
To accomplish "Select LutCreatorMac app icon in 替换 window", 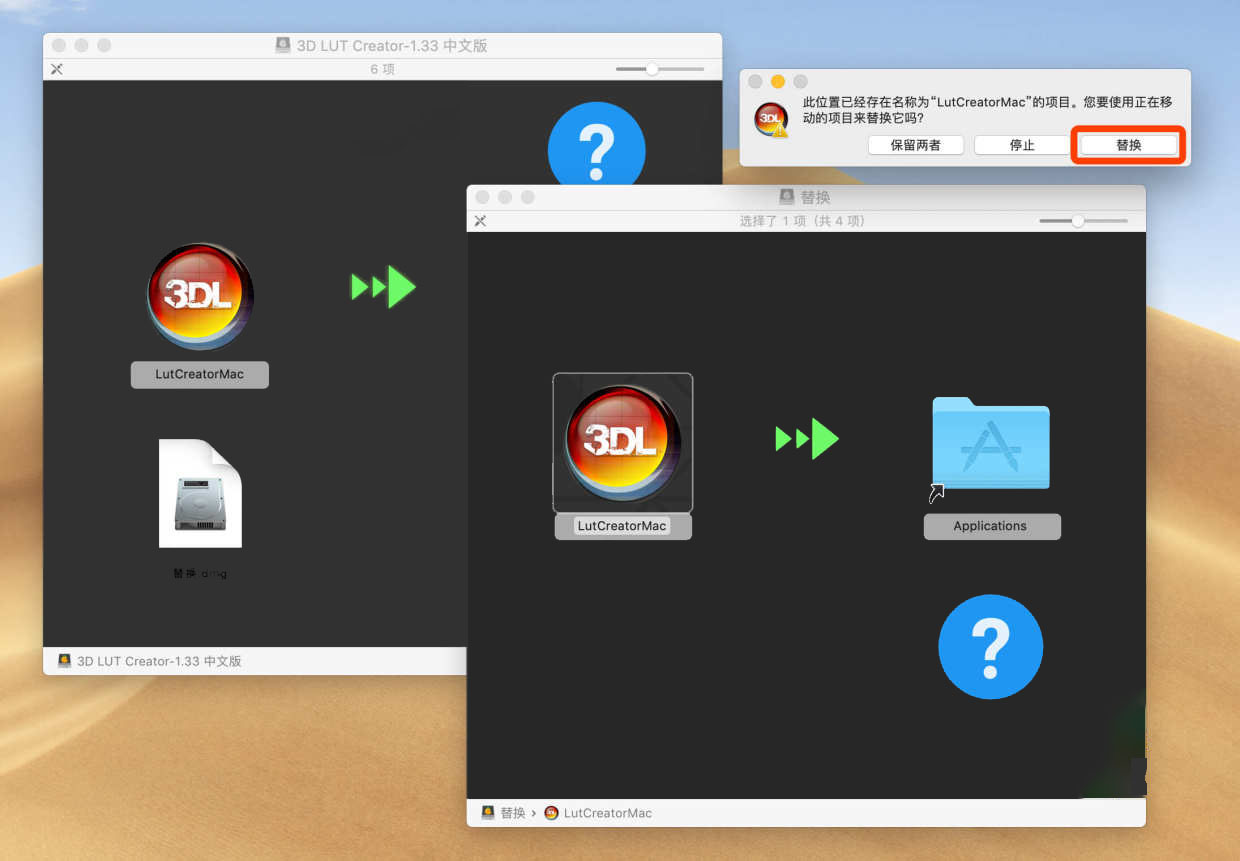I will point(622,443).
